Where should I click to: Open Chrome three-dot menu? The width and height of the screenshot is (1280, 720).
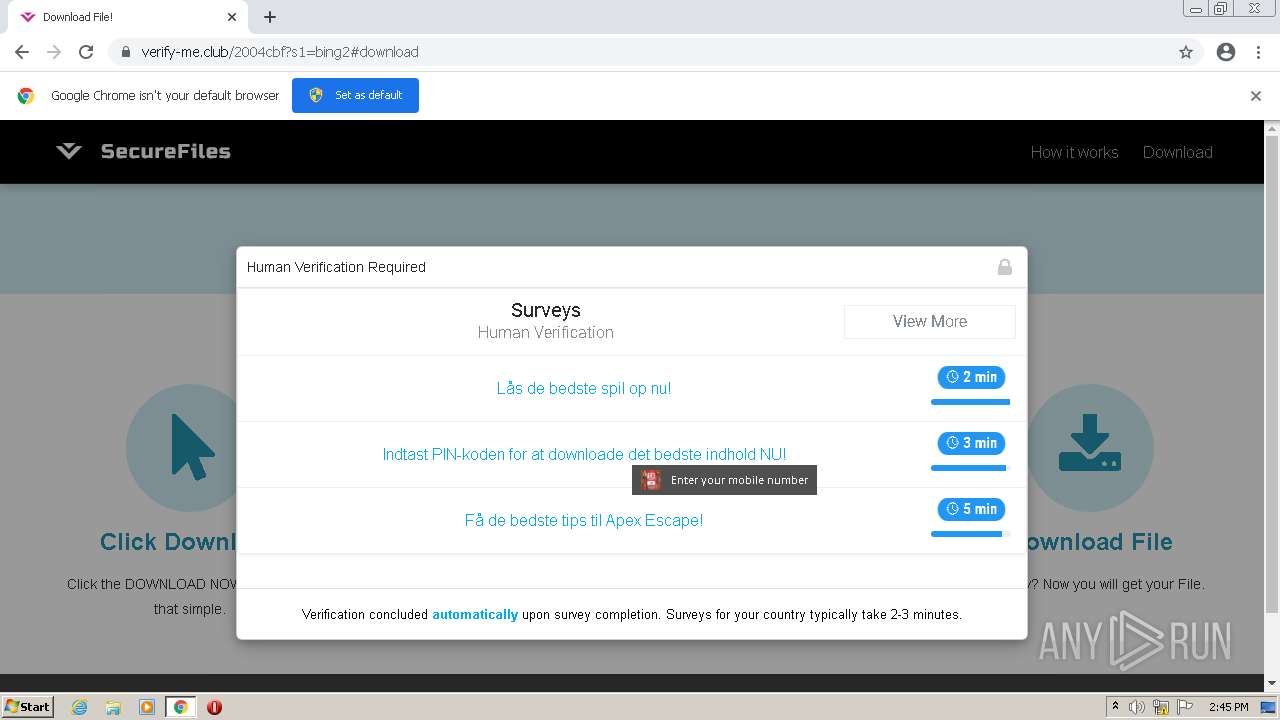coord(1258,52)
